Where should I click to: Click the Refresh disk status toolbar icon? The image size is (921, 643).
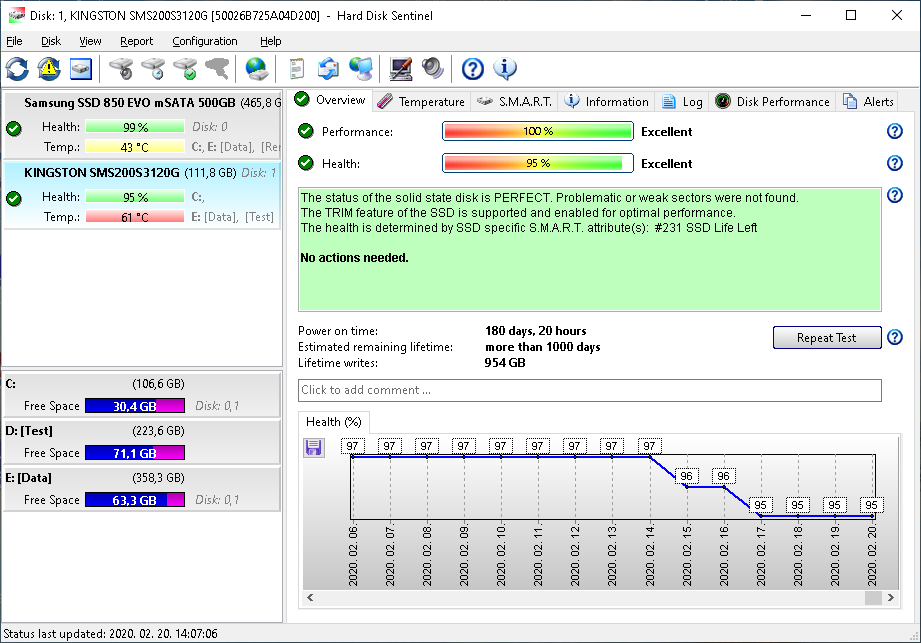click(x=17, y=69)
